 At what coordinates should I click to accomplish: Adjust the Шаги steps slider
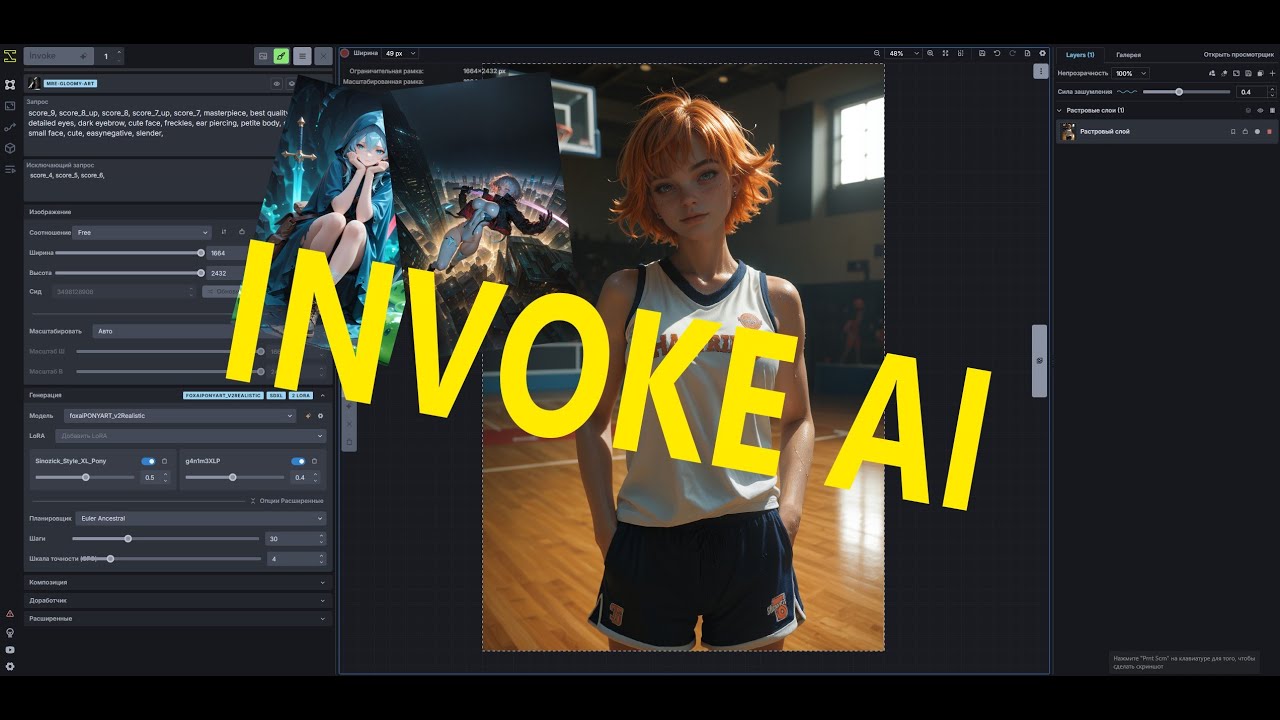click(x=166, y=539)
